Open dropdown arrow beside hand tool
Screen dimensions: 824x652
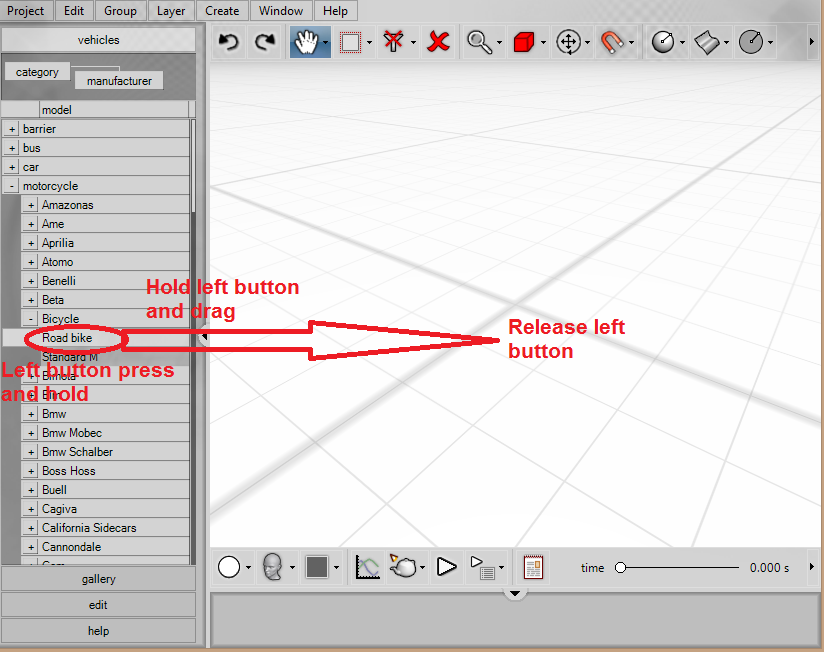coord(326,43)
